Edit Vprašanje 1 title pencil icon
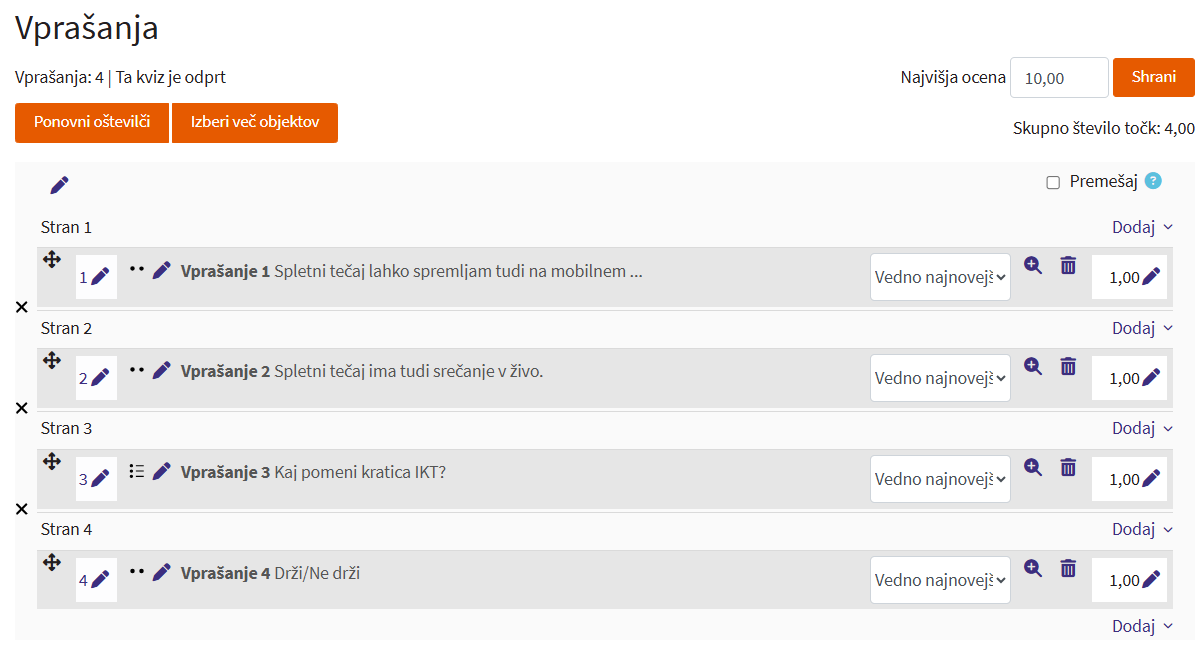This screenshot has width=1203, height=652. pos(162,270)
